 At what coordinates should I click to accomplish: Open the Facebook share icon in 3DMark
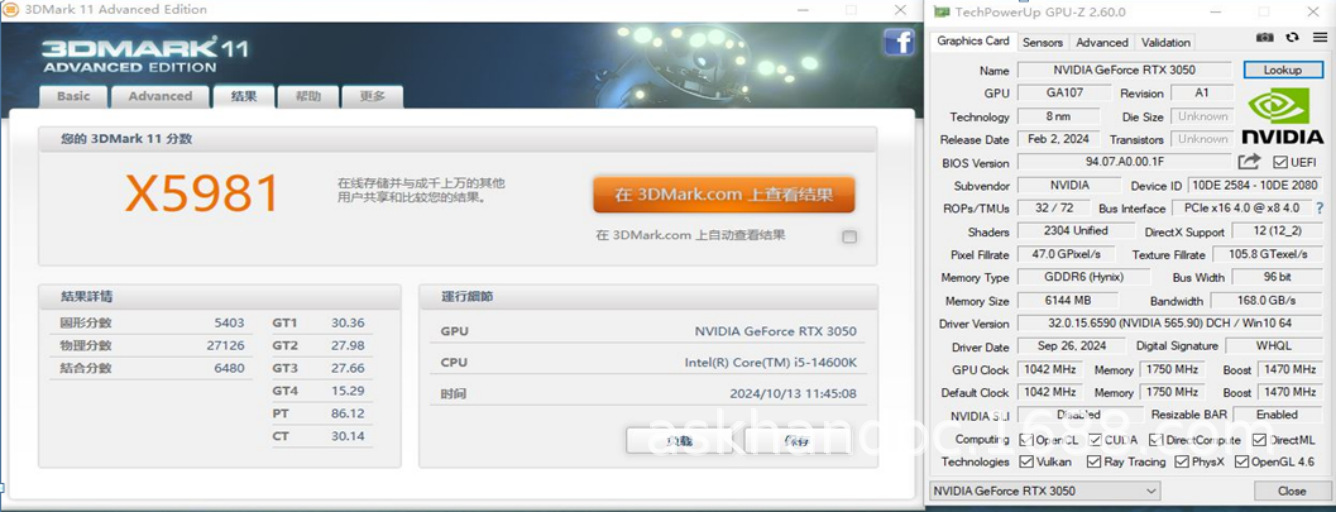(899, 42)
